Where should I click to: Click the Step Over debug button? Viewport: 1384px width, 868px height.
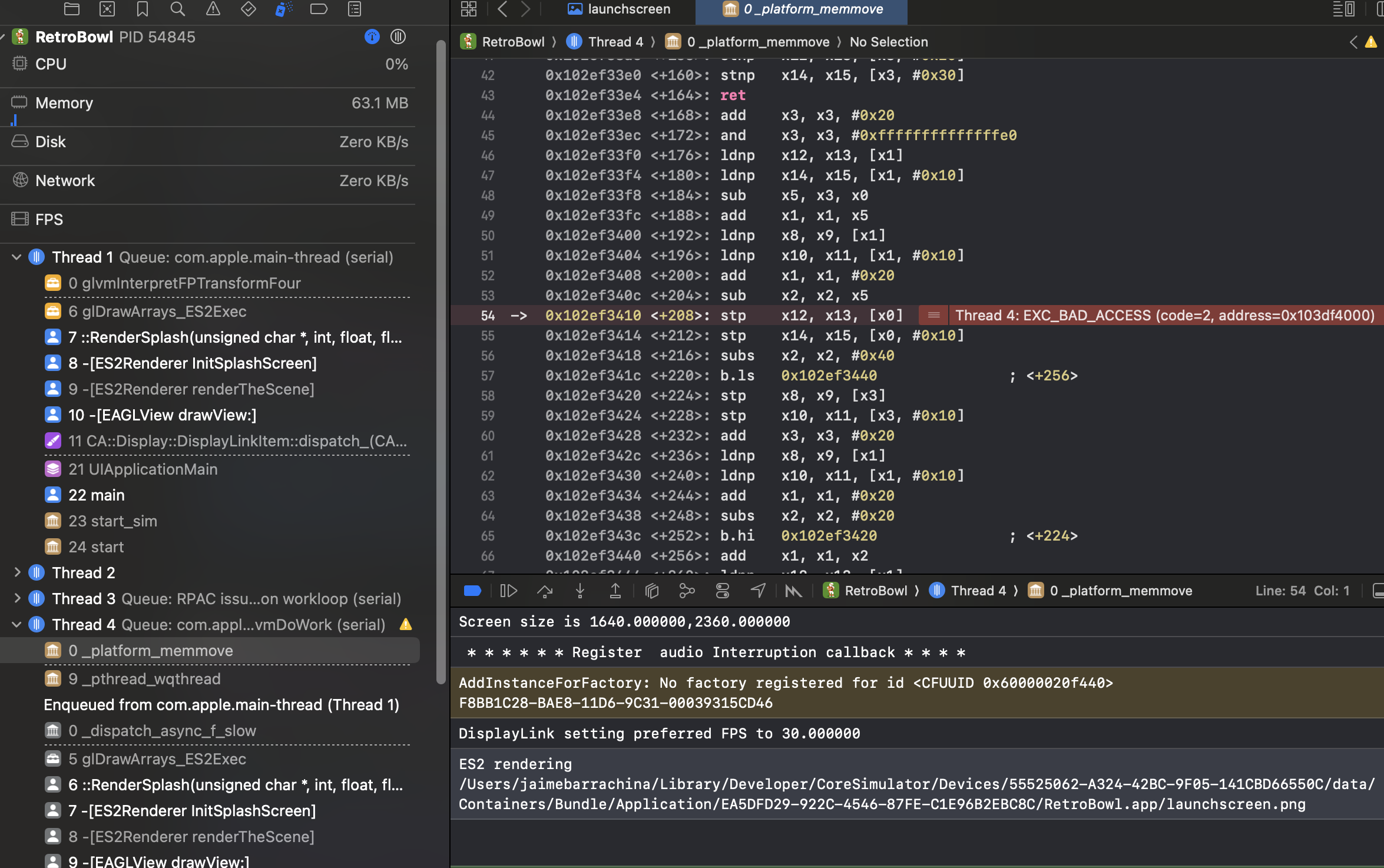point(545,591)
